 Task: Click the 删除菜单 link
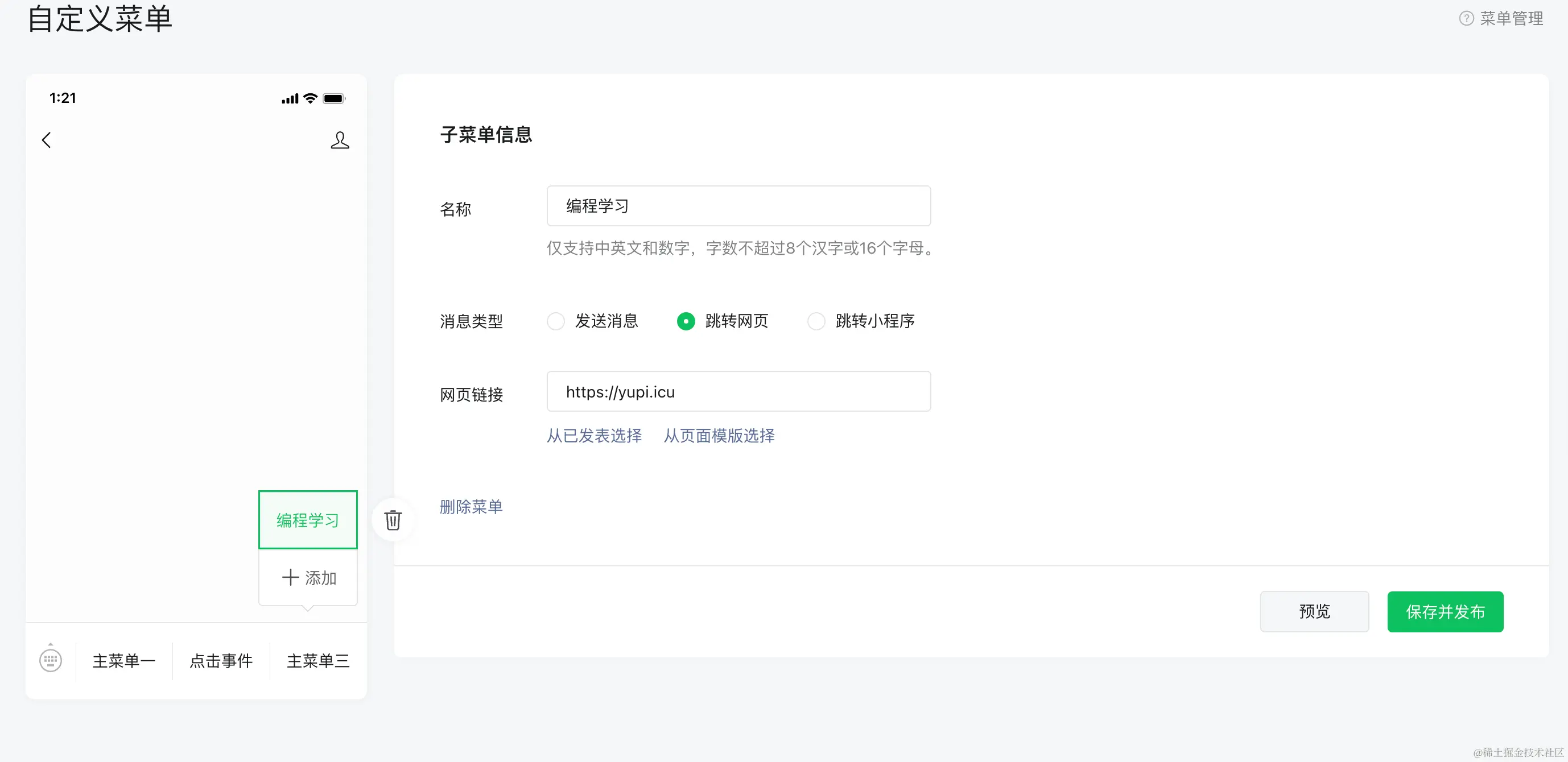pyautogui.click(x=471, y=506)
